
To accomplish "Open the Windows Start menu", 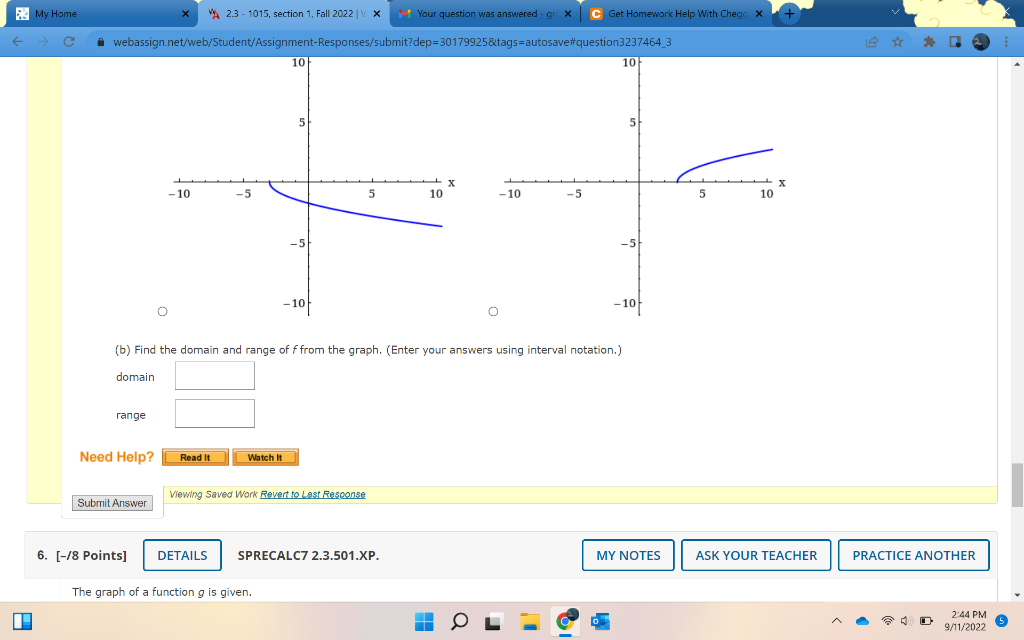I will 423,621.
